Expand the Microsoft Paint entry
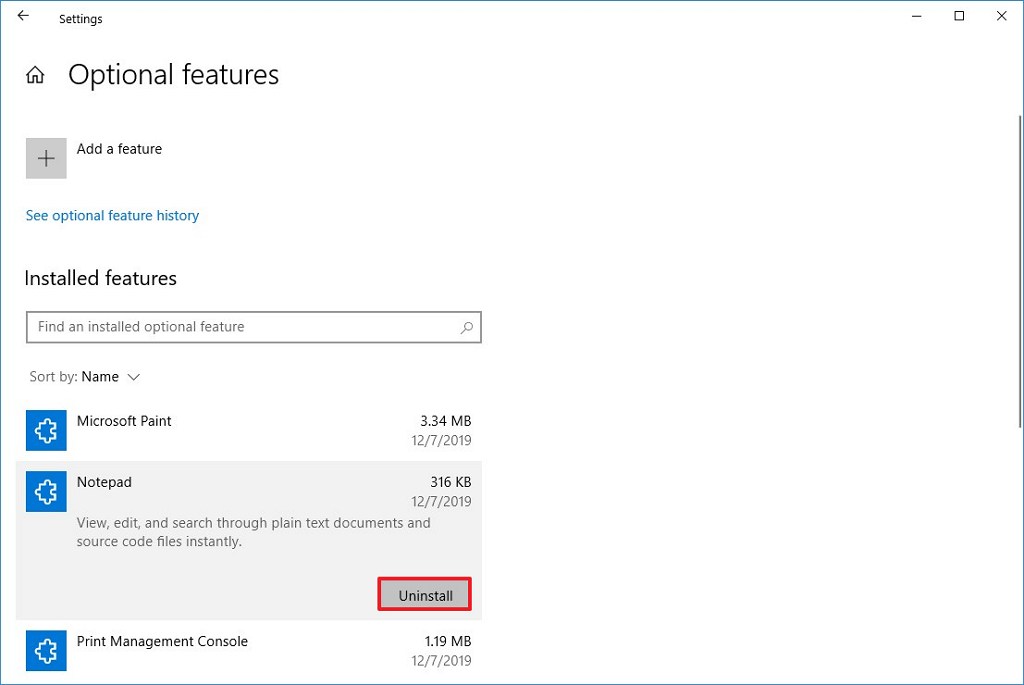 [124, 421]
